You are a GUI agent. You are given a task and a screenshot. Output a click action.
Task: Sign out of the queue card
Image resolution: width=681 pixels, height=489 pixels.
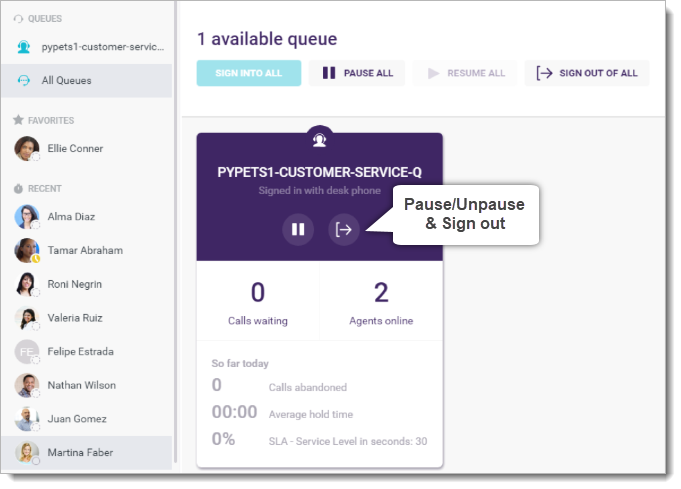click(x=344, y=229)
